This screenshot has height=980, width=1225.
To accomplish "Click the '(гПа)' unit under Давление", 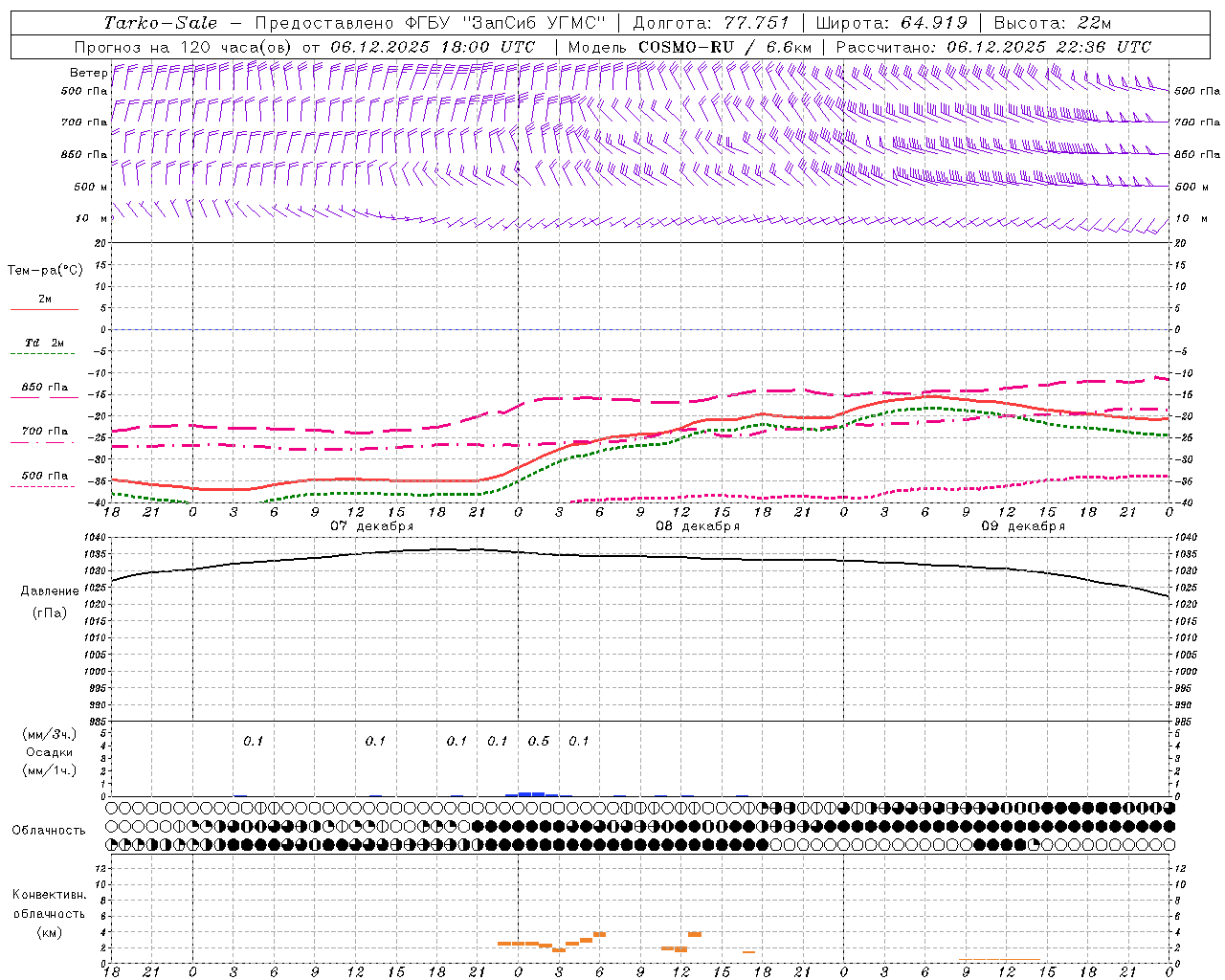I will click(x=50, y=612).
